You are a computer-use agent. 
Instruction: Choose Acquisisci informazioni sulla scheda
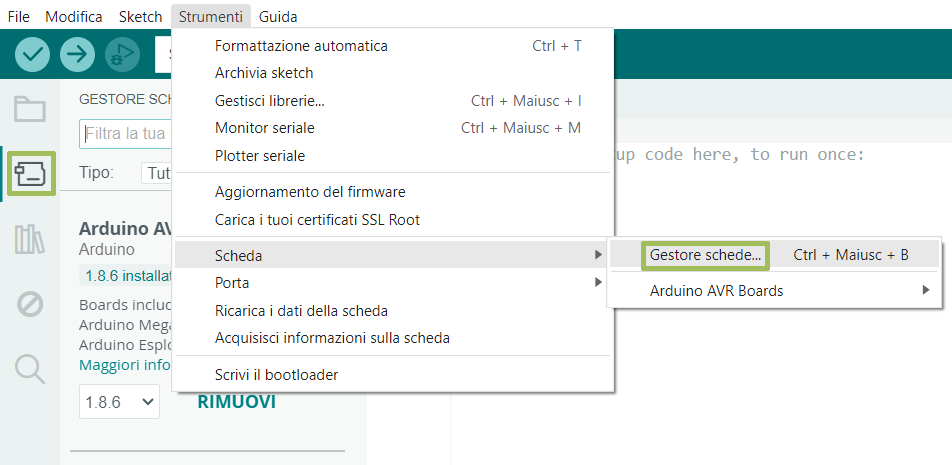tap(393, 338)
